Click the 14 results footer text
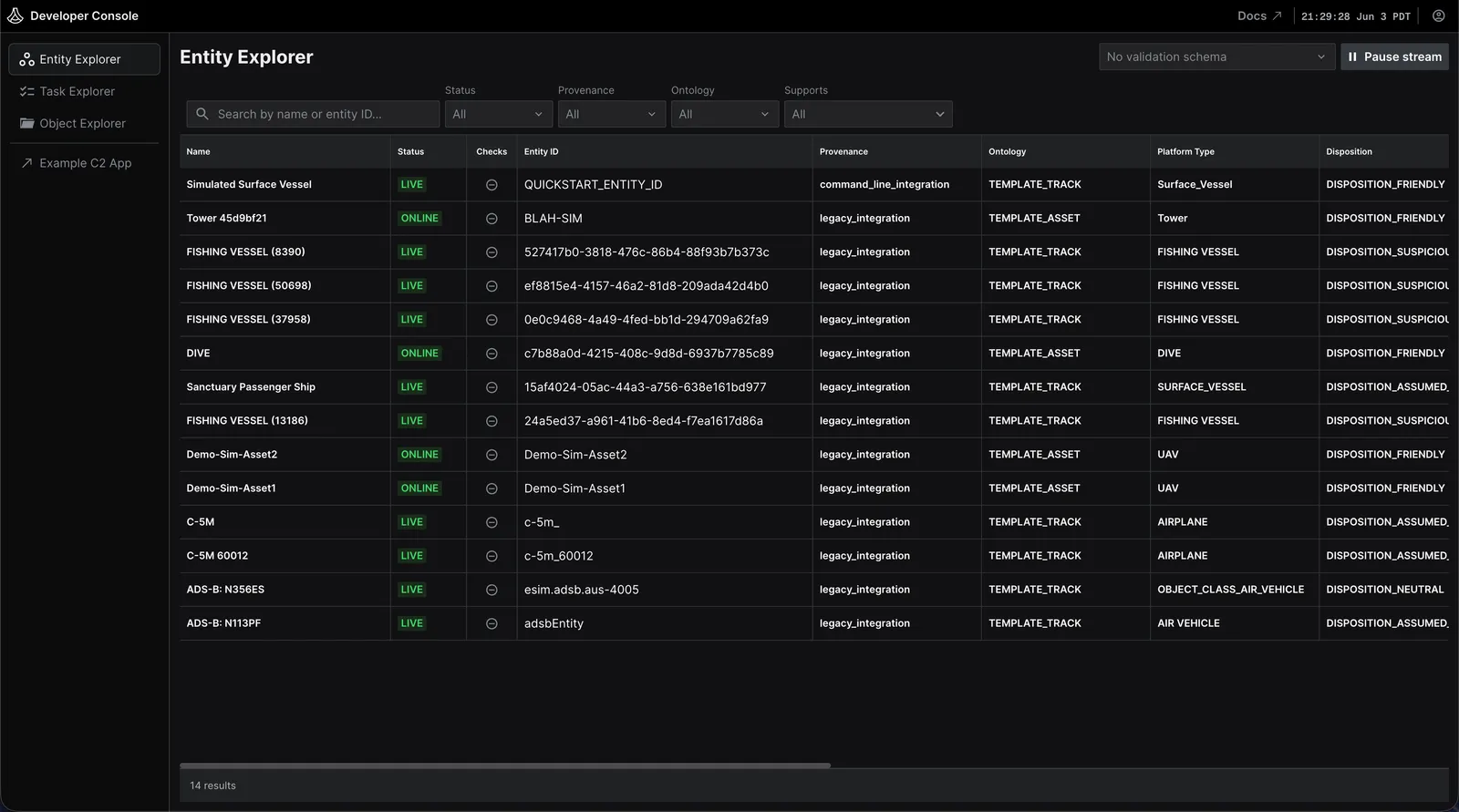 212,786
